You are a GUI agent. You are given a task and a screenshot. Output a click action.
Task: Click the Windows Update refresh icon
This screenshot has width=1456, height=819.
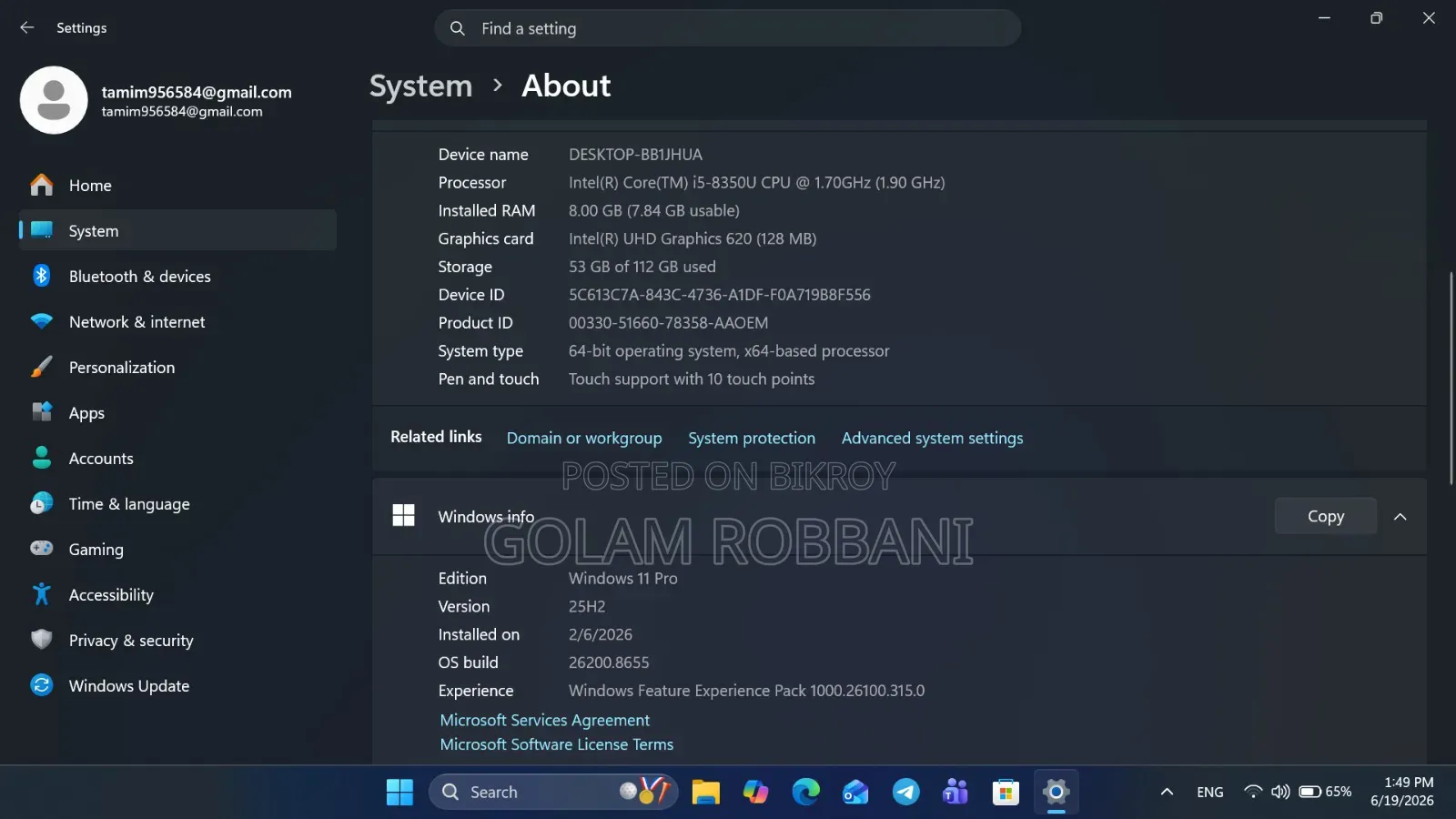click(x=42, y=685)
